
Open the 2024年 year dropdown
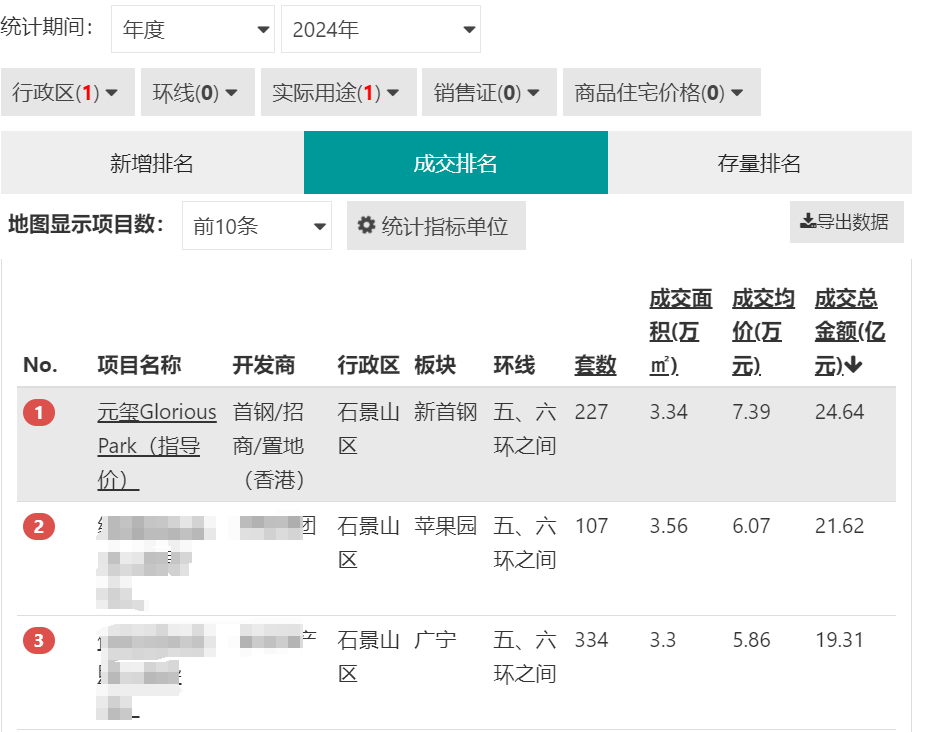[381, 29]
